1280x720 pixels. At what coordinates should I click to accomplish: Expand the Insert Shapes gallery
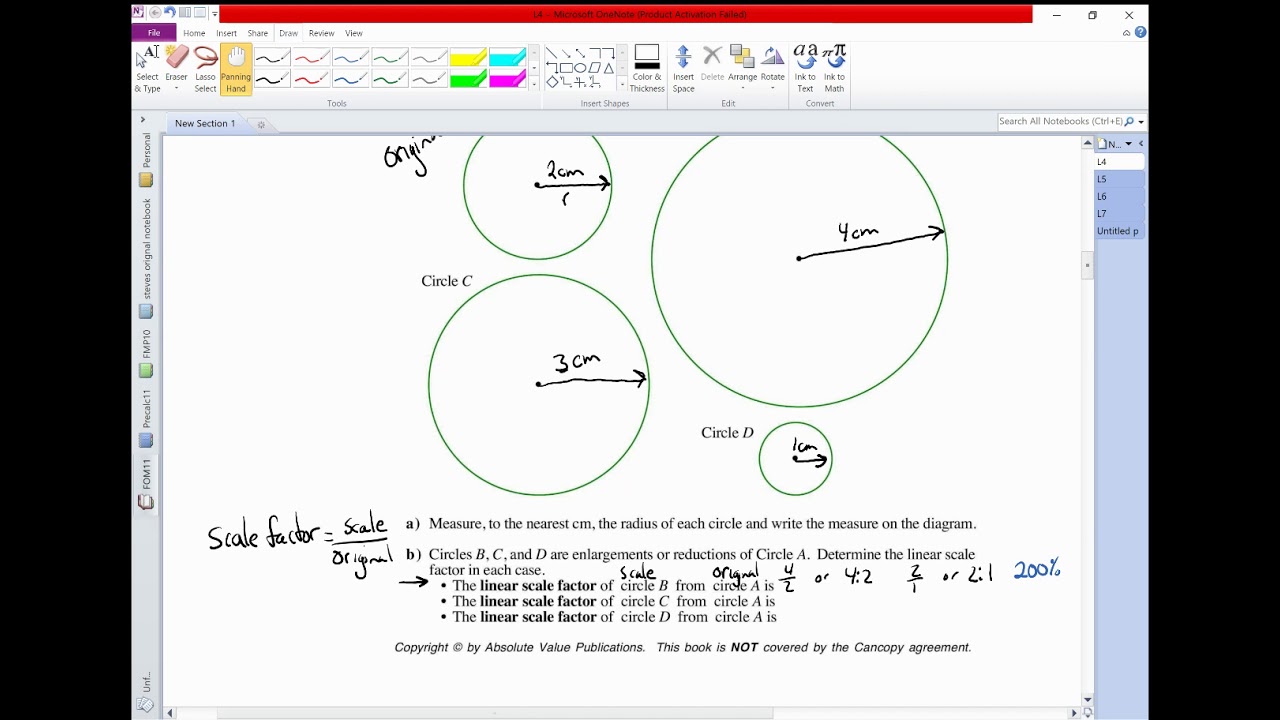pyautogui.click(x=622, y=84)
